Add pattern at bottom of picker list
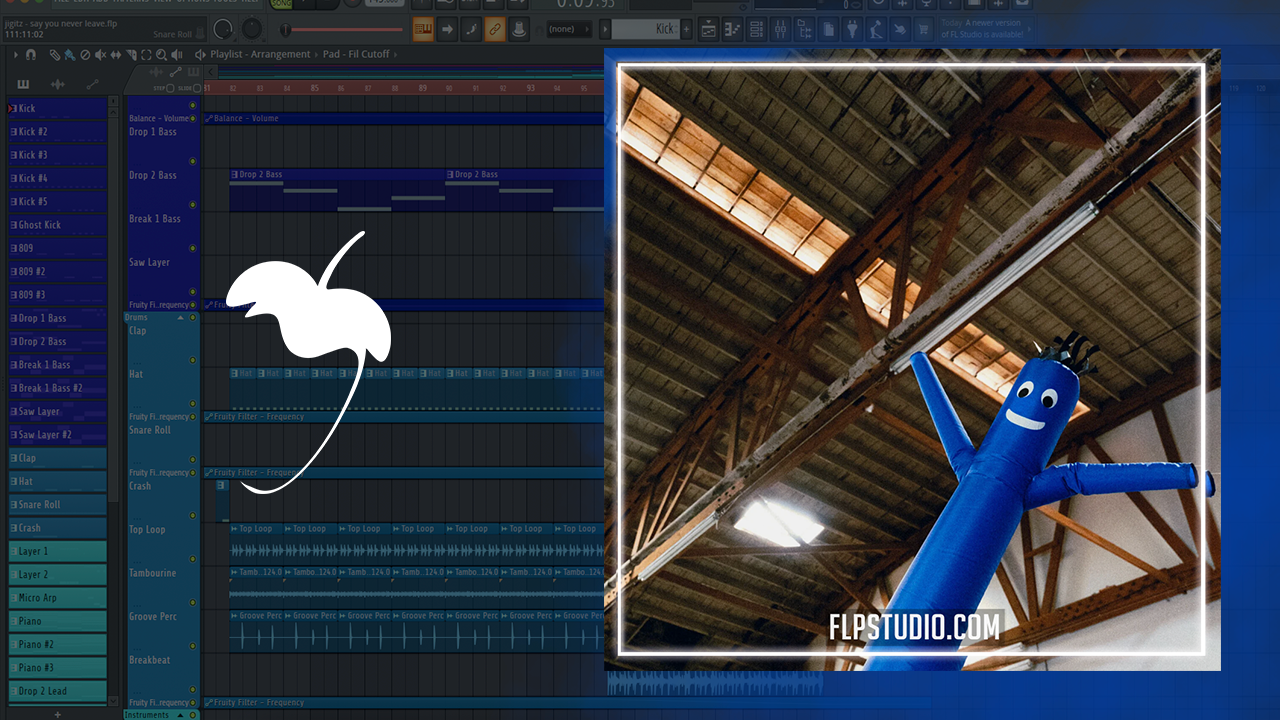The width and height of the screenshot is (1280, 720). click(x=57, y=714)
